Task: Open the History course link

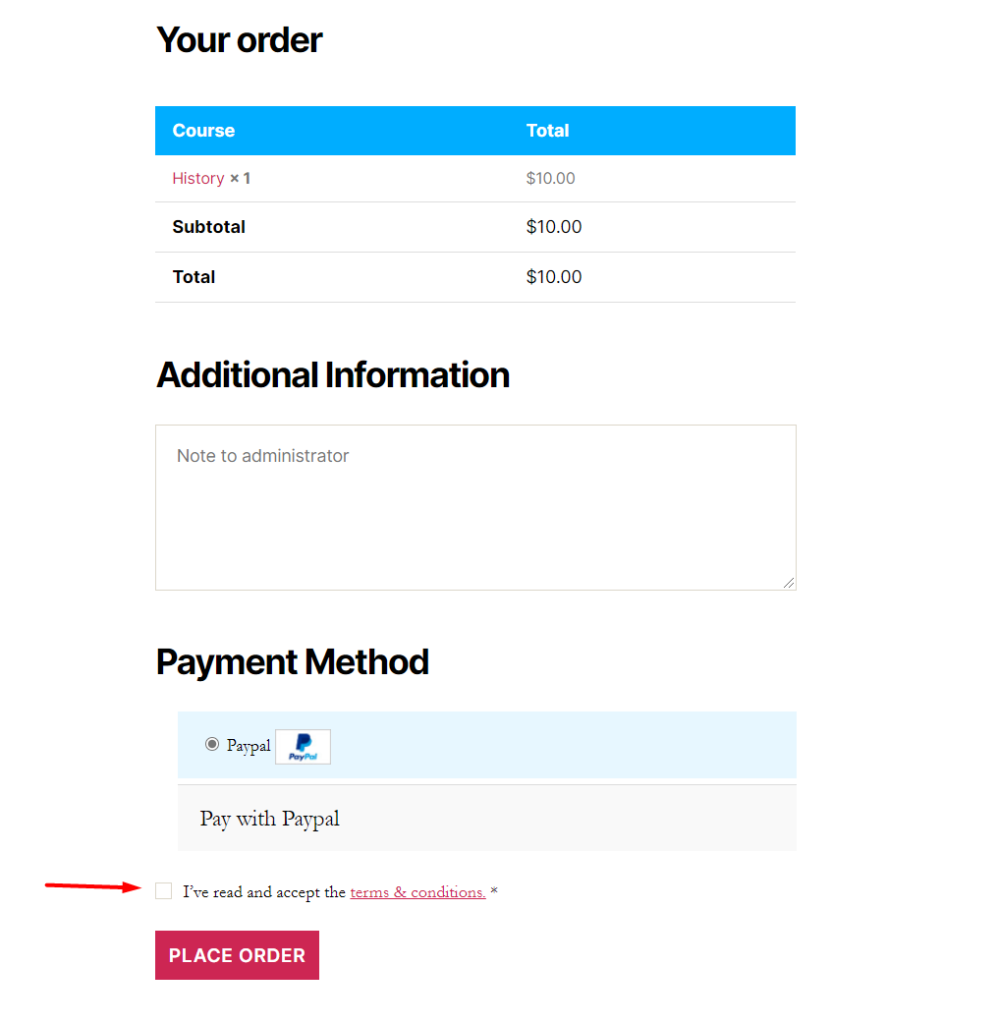Action: point(198,178)
